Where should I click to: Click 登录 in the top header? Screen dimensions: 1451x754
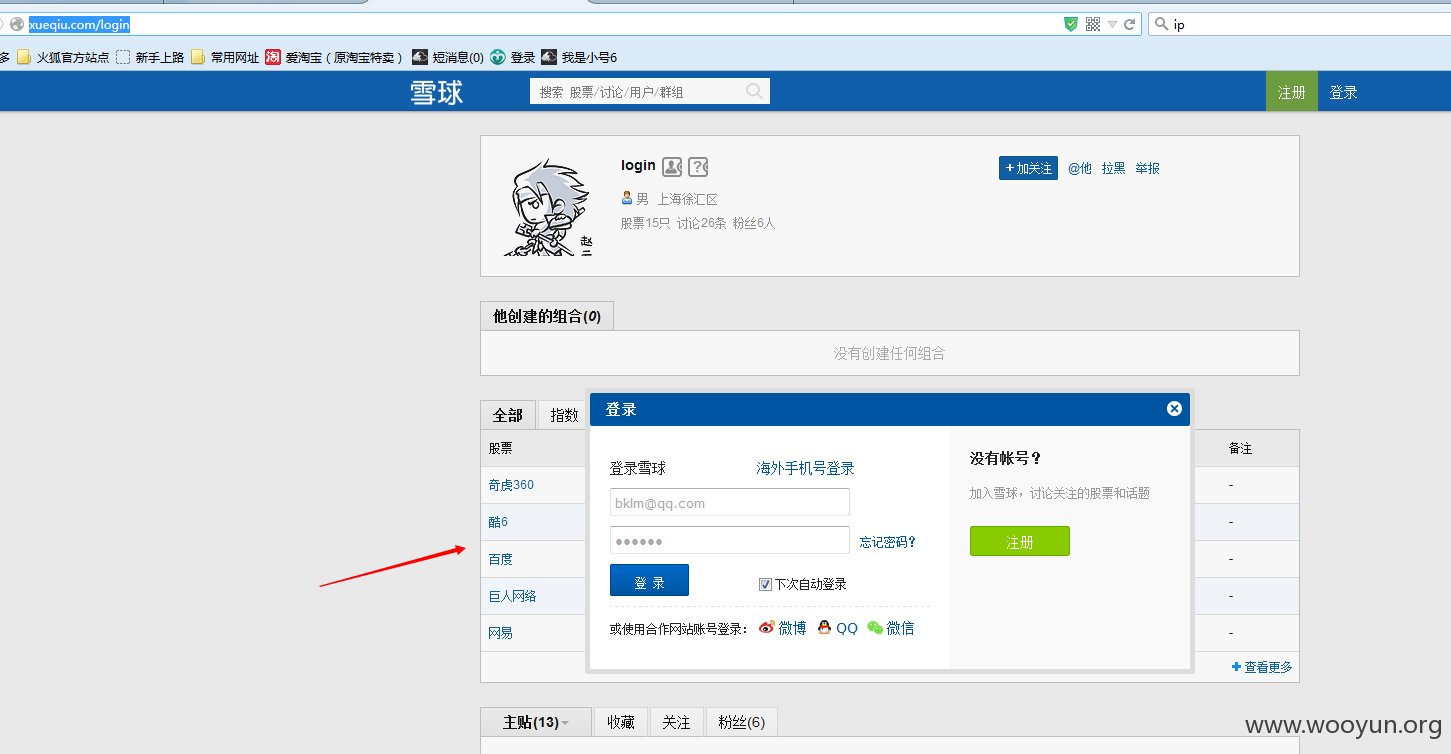pyautogui.click(x=1343, y=92)
